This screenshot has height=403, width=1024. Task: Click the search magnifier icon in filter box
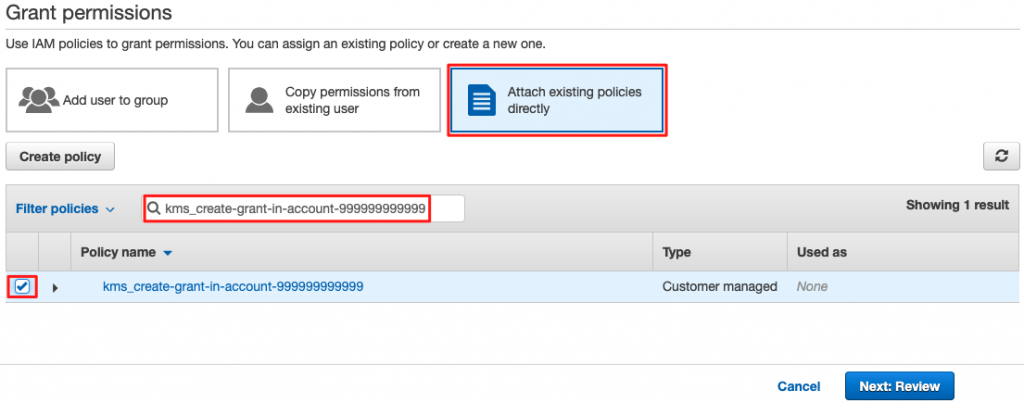[155, 209]
